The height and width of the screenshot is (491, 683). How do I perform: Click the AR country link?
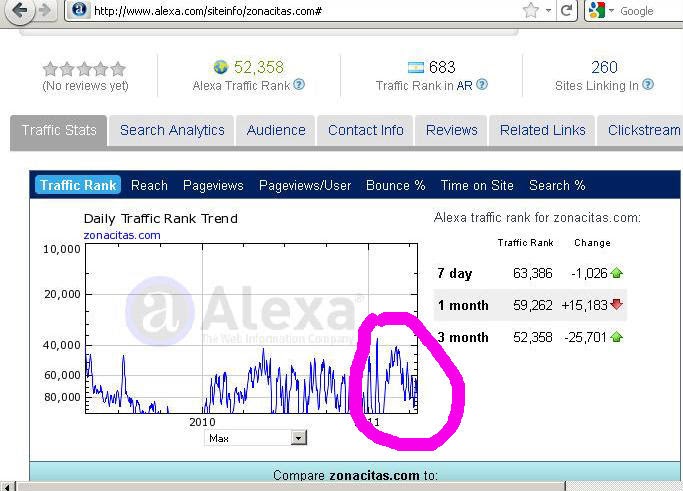pyautogui.click(x=464, y=86)
